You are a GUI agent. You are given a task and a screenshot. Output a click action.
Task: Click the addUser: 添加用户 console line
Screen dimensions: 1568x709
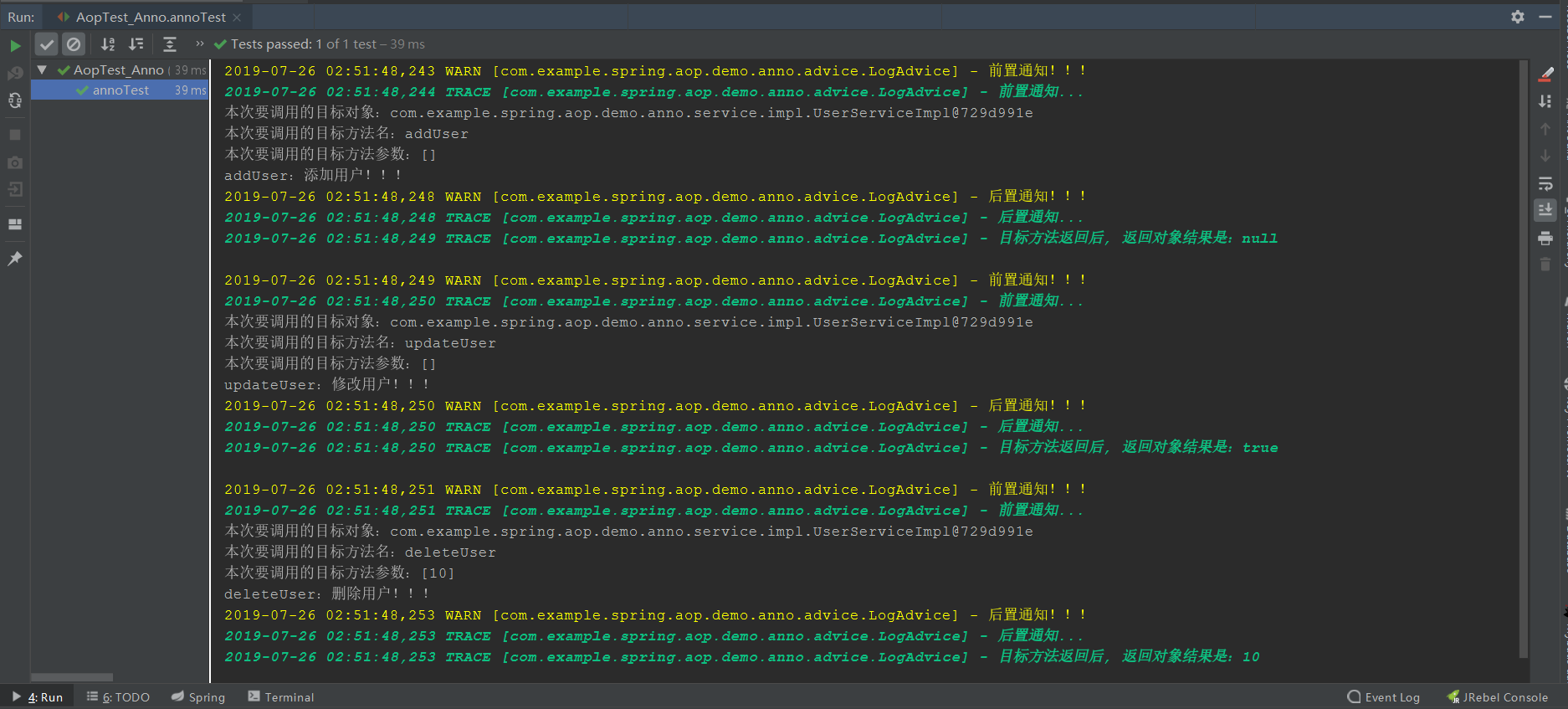(x=313, y=175)
